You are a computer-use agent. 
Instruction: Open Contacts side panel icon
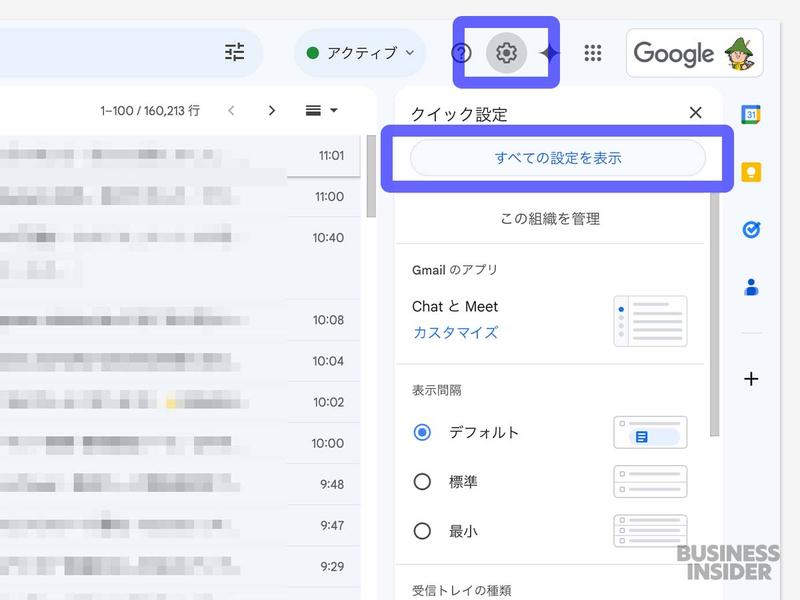(751, 287)
